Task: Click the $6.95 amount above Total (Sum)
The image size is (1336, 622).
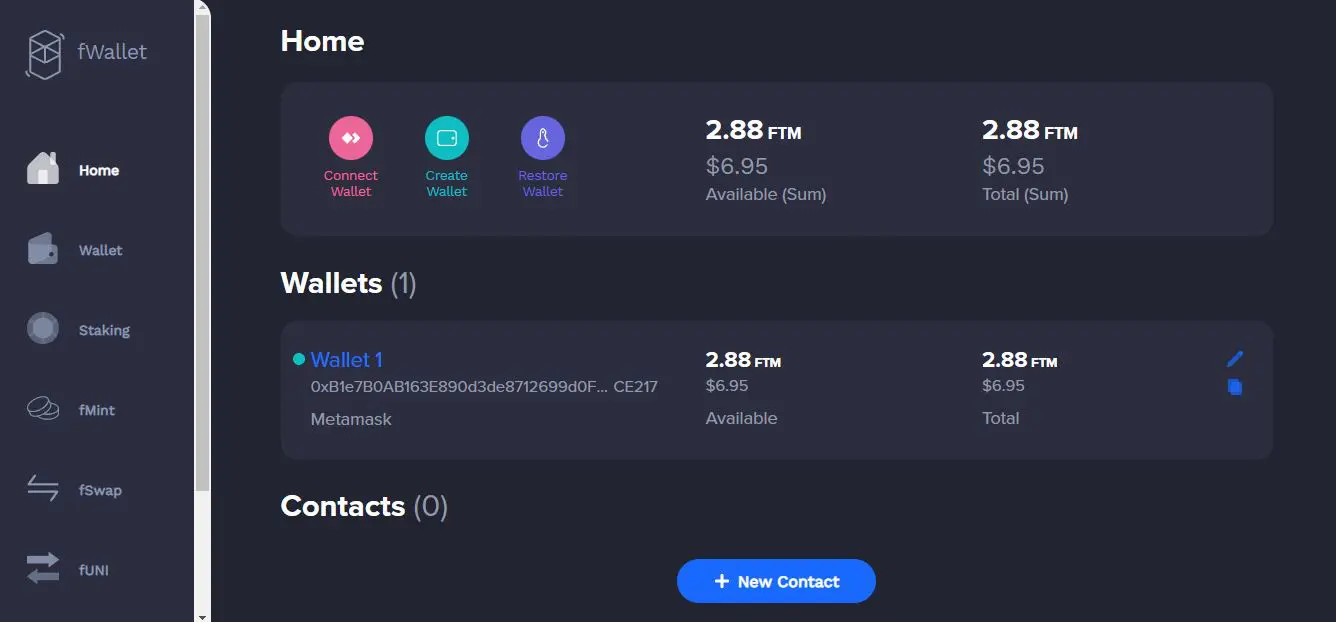Action: click(x=1013, y=166)
